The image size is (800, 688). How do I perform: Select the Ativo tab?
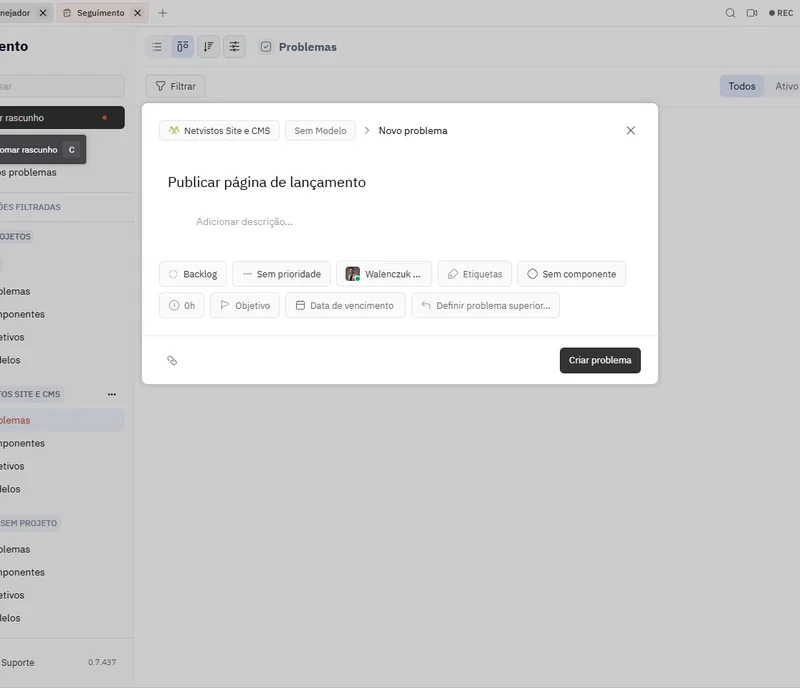pos(786,86)
